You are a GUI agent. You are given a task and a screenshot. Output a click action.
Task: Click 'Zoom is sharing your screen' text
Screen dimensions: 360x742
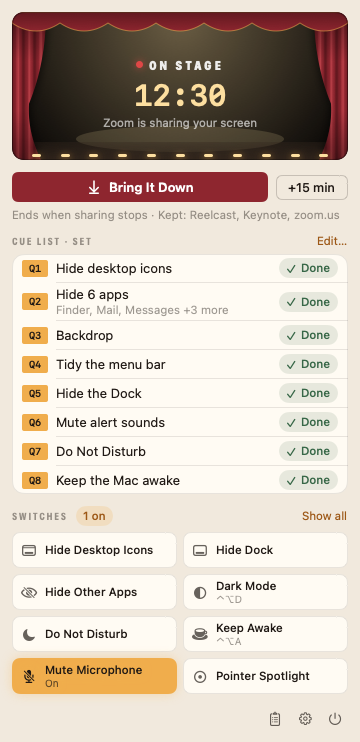point(180,123)
